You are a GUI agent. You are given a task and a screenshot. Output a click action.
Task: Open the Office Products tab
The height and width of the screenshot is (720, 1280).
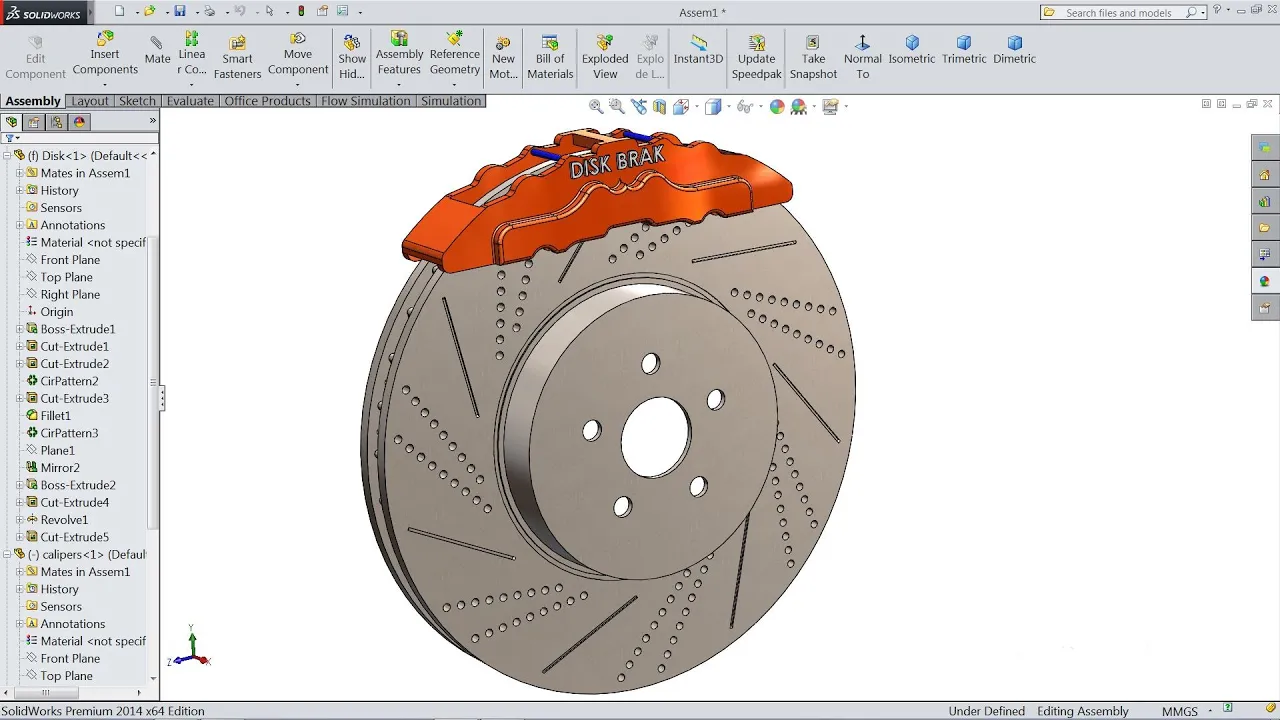coord(267,101)
